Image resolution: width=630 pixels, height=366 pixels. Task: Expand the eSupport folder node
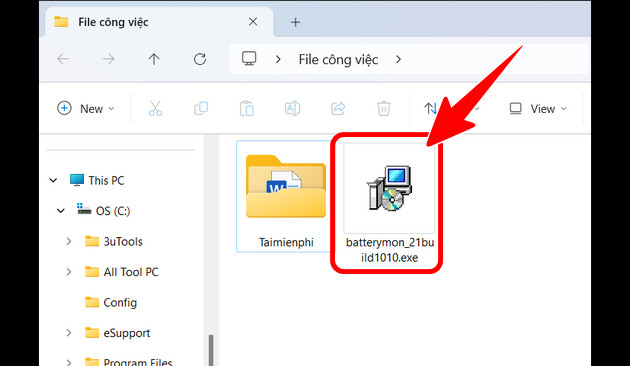click(x=69, y=333)
